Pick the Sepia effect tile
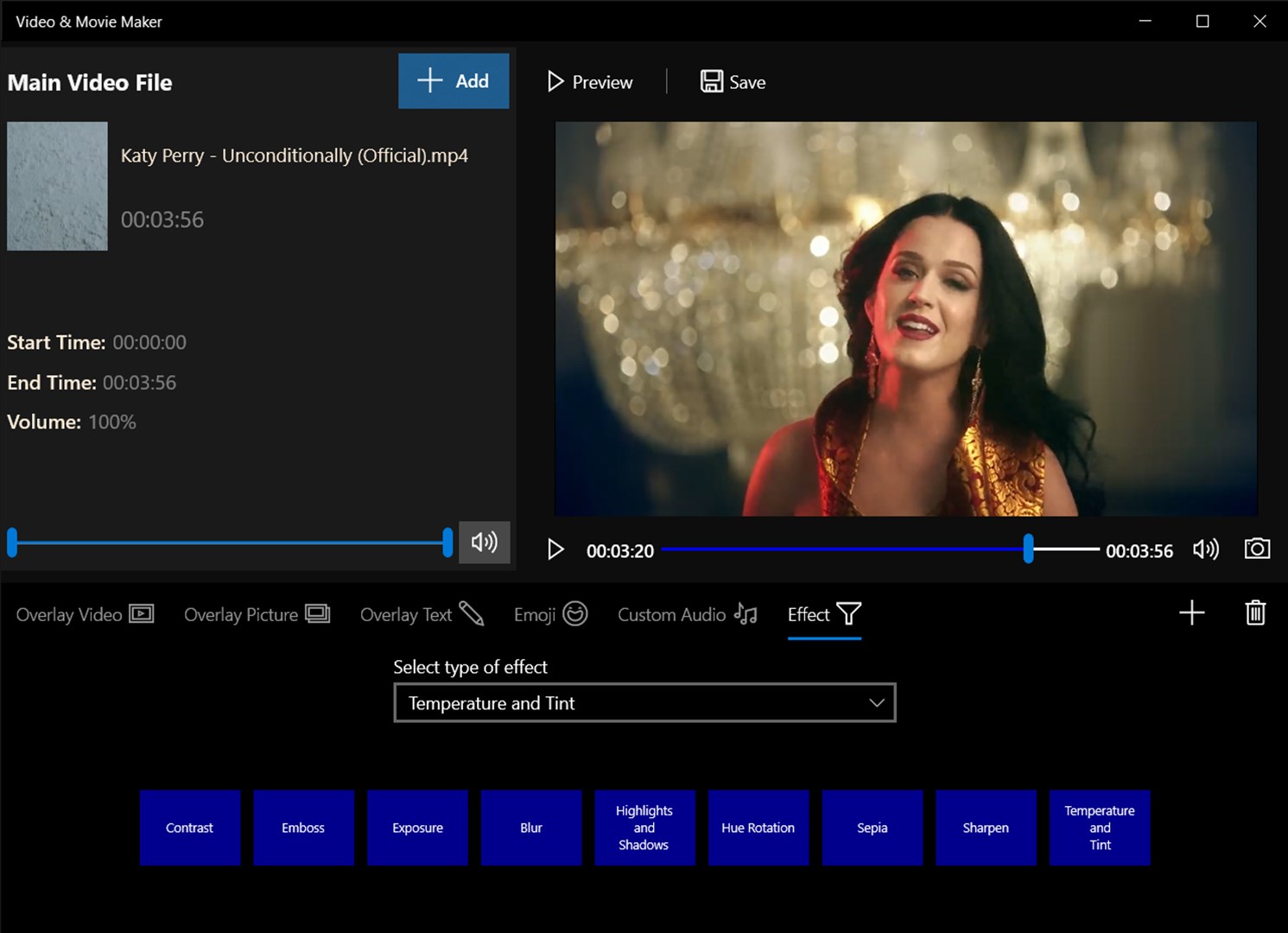Image resolution: width=1288 pixels, height=933 pixels. tap(872, 828)
